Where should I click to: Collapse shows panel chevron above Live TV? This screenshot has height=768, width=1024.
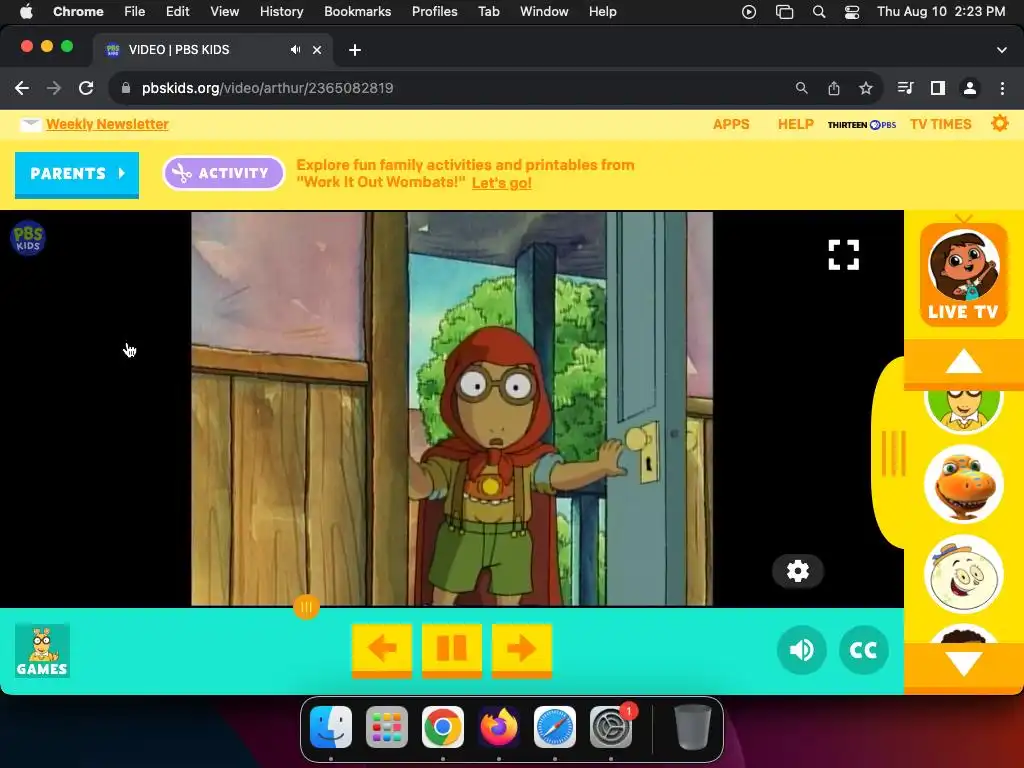pyautogui.click(x=963, y=218)
